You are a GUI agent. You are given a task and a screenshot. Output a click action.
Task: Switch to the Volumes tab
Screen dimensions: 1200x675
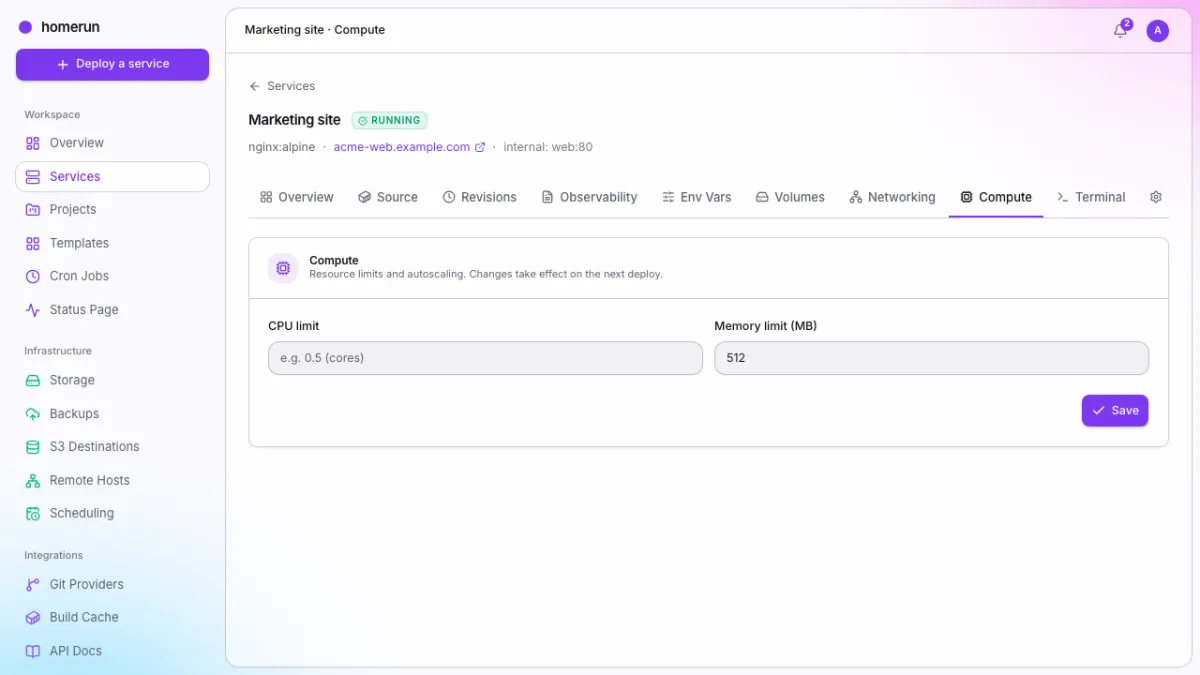[790, 197]
